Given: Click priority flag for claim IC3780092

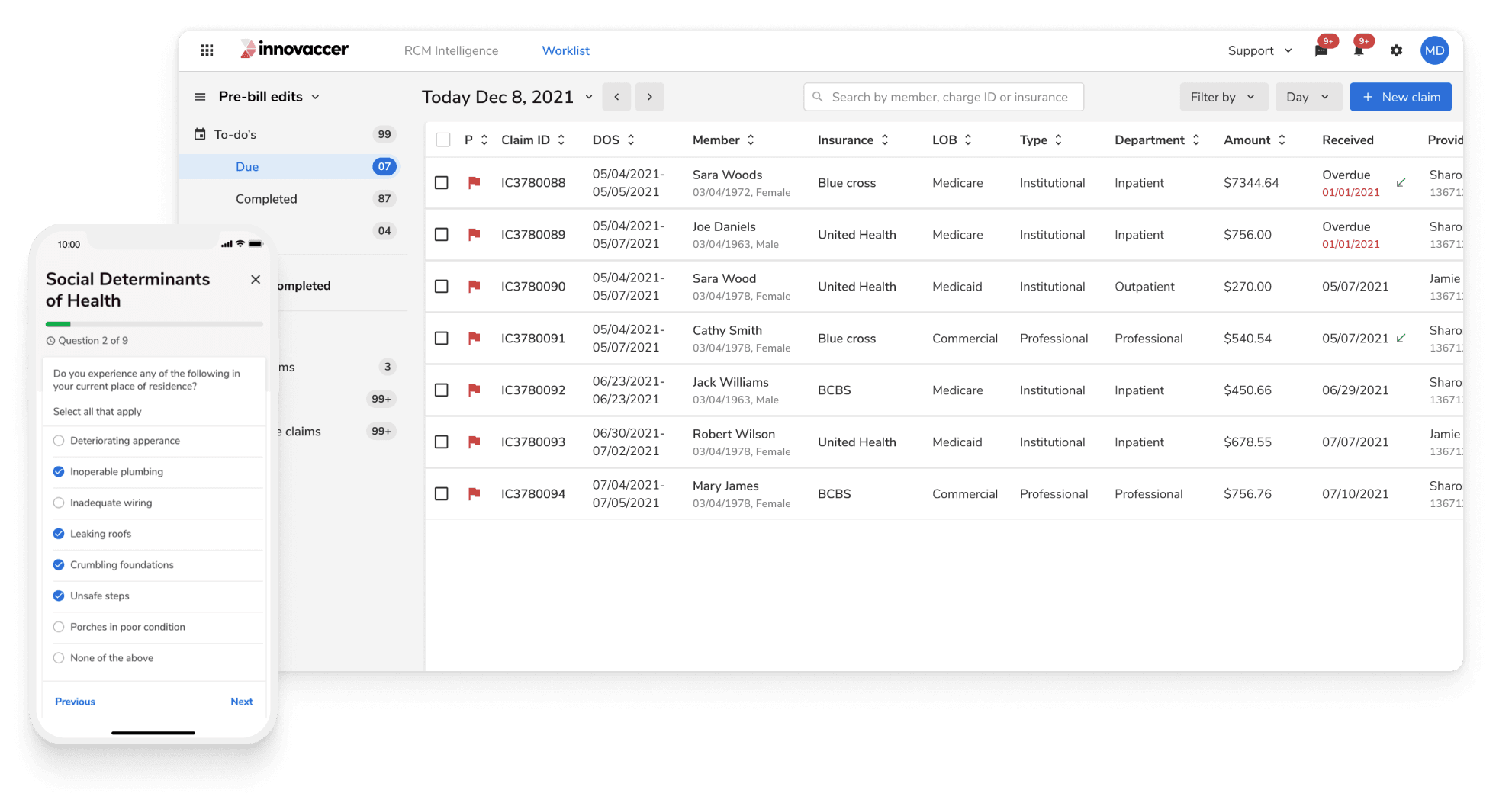Looking at the screenshot, I should point(474,390).
